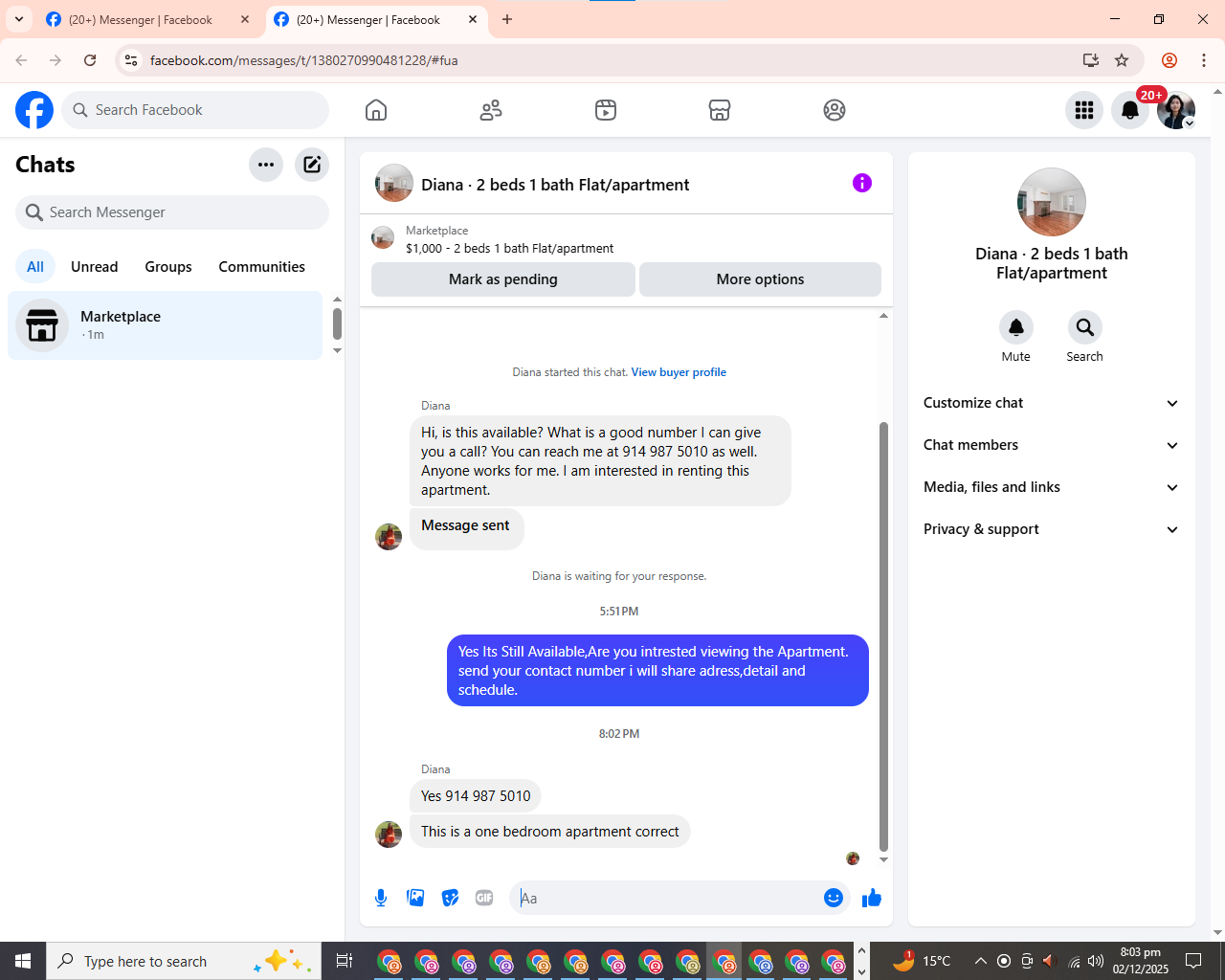Focus the Aa message input box
Screen dimensions: 1225x980
pos(668,898)
